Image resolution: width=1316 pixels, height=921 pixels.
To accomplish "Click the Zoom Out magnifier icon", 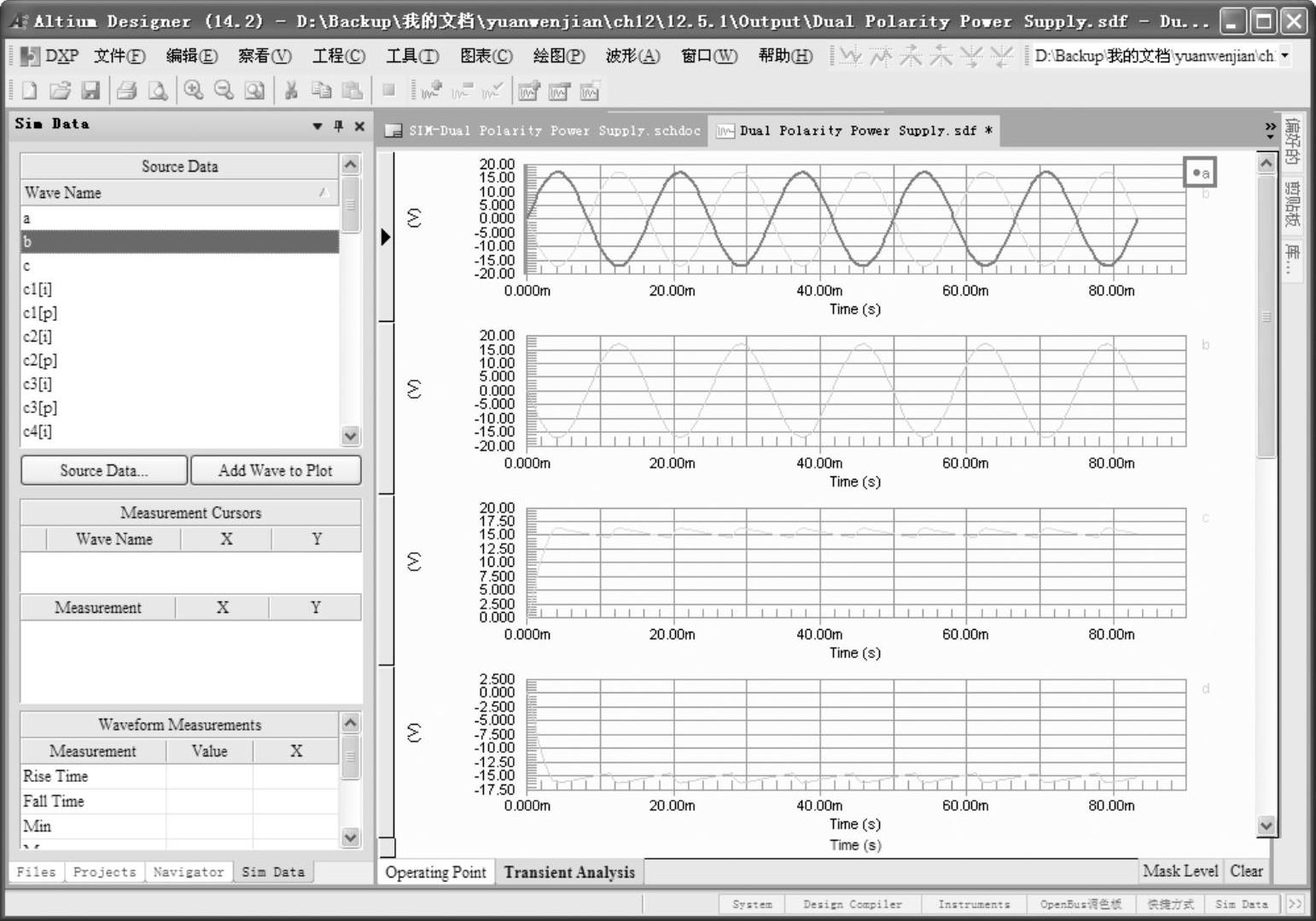I will 224,90.
